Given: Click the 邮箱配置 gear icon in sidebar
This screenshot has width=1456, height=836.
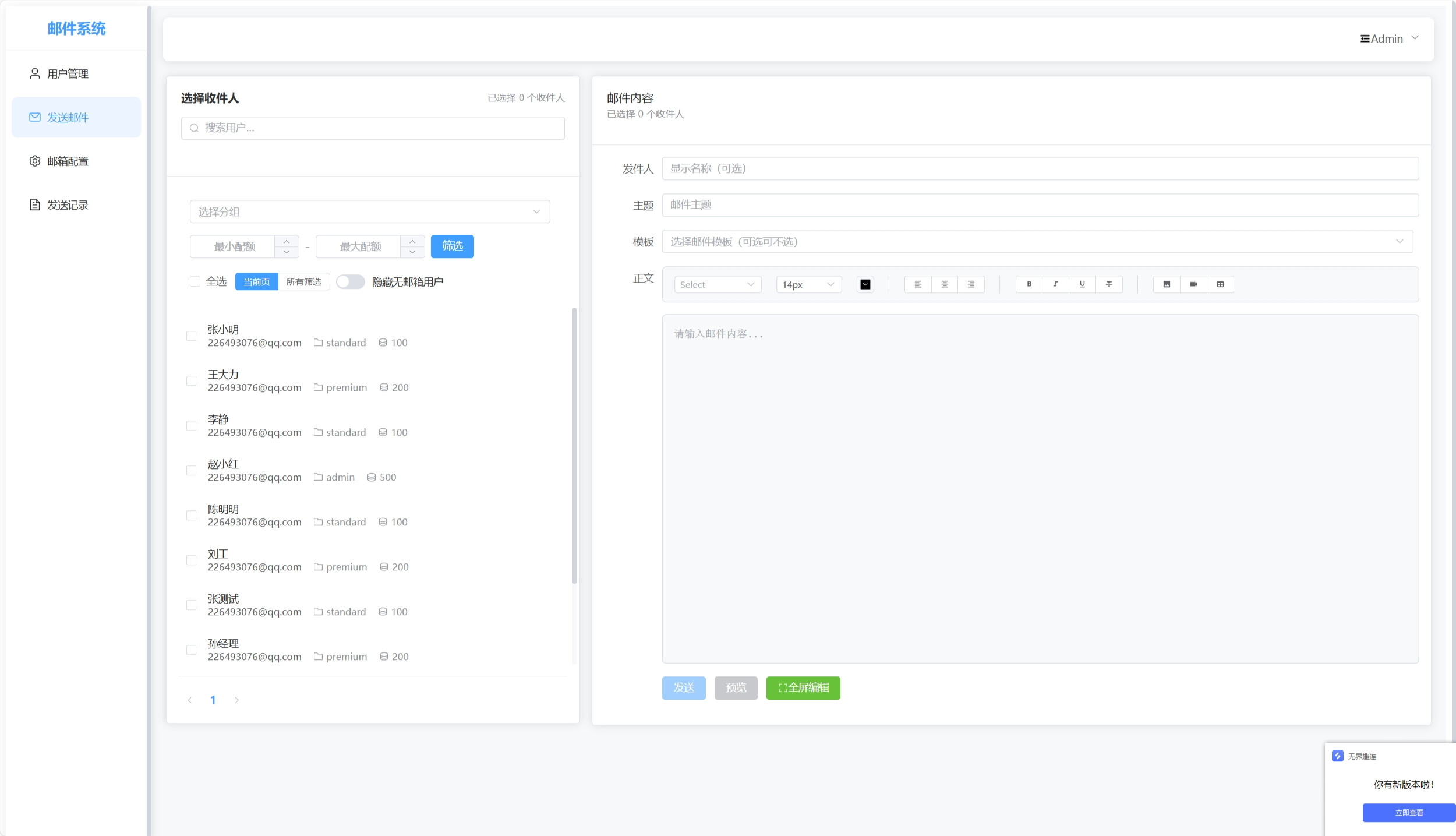Looking at the screenshot, I should tap(35, 161).
